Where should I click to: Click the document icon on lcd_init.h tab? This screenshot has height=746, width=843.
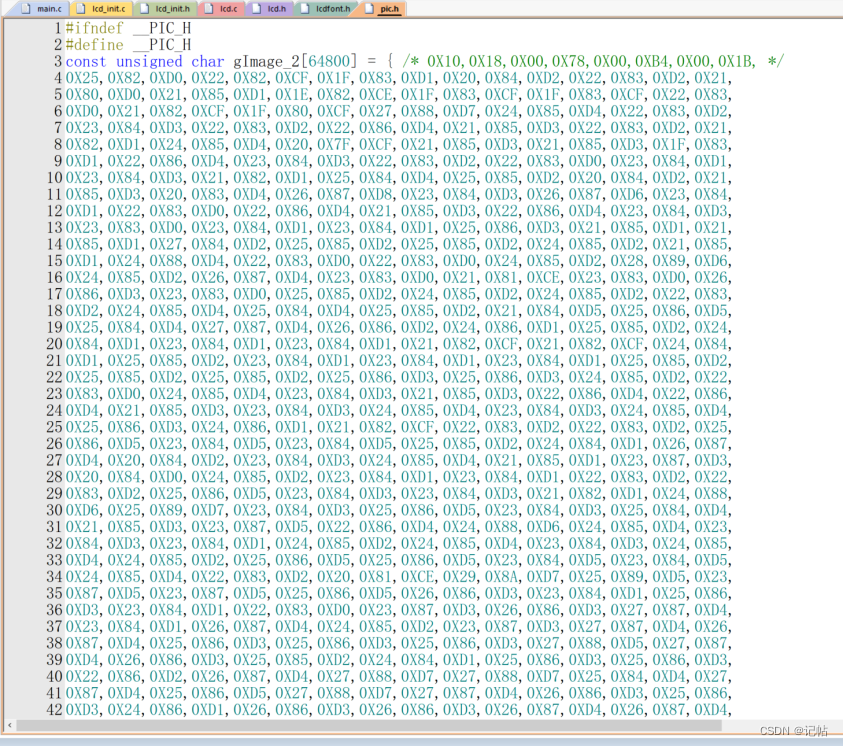pyautogui.click(x=144, y=9)
